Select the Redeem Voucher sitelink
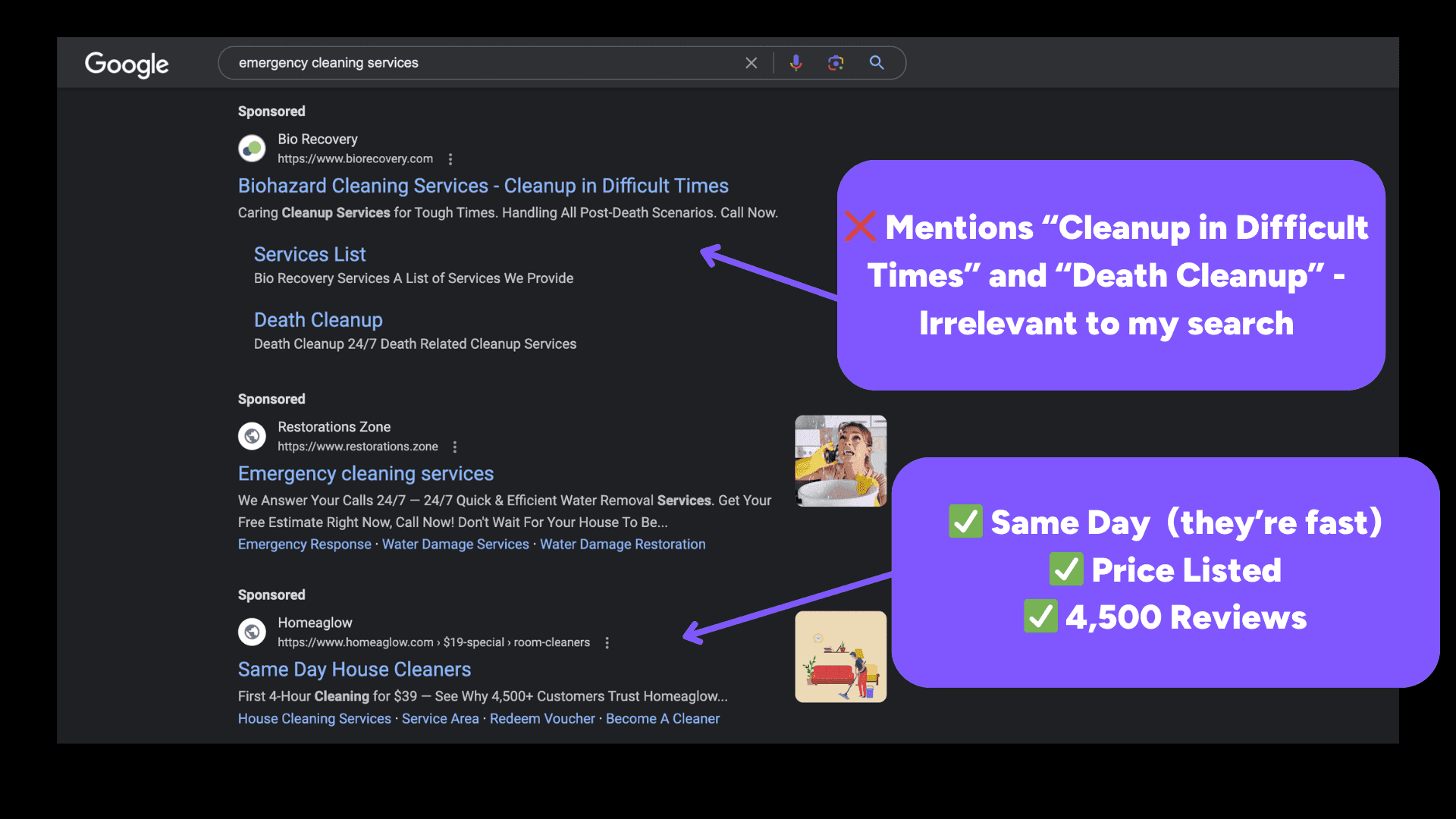Viewport: 1456px width, 819px height. pyautogui.click(x=542, y=718)
